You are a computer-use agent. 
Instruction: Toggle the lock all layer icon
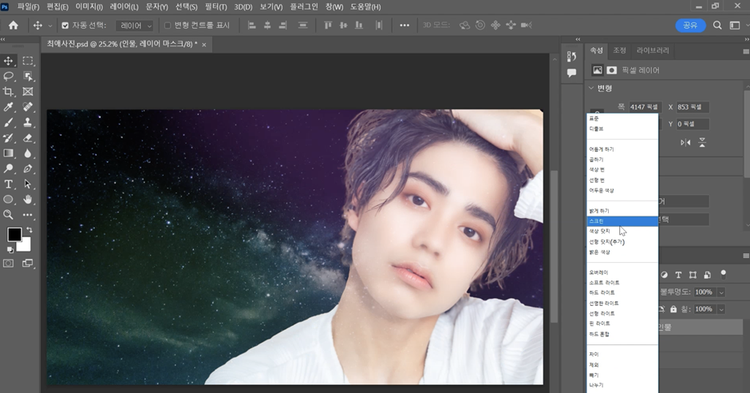[x=673, y=309]
